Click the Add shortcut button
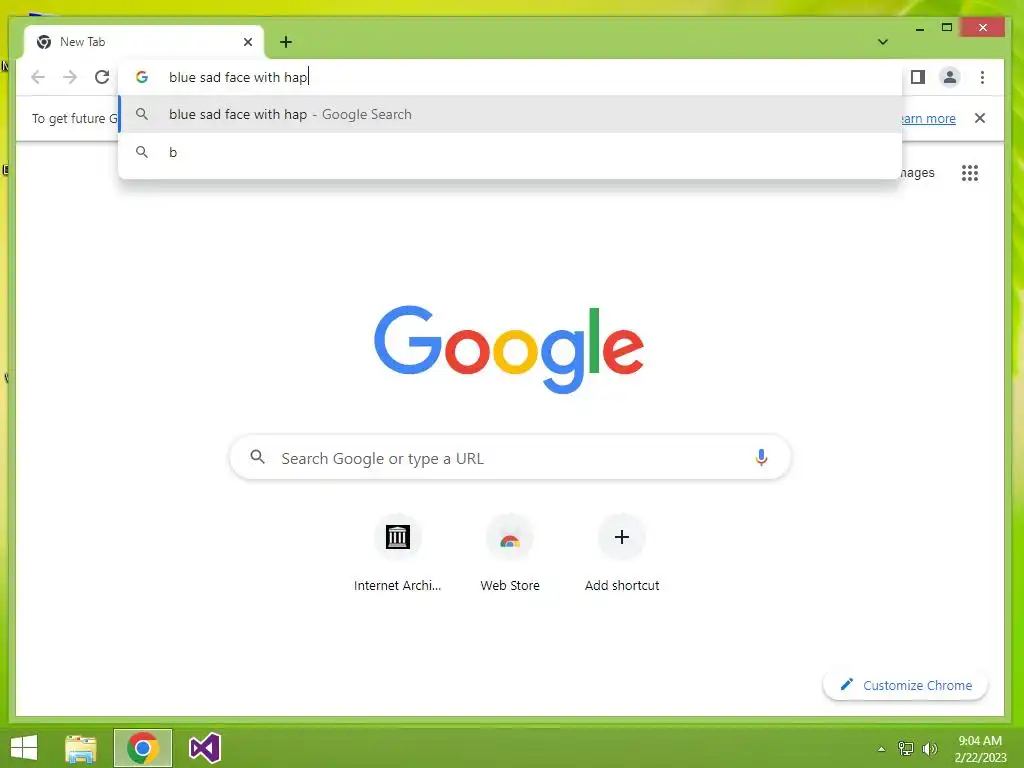Viewport: 1024px width, 768px height. 622,554
